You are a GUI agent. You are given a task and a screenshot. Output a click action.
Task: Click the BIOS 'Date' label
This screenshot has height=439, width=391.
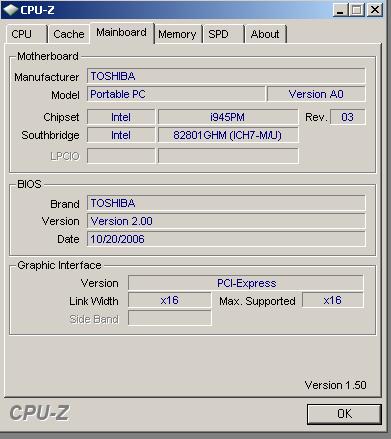coord(68,239)
